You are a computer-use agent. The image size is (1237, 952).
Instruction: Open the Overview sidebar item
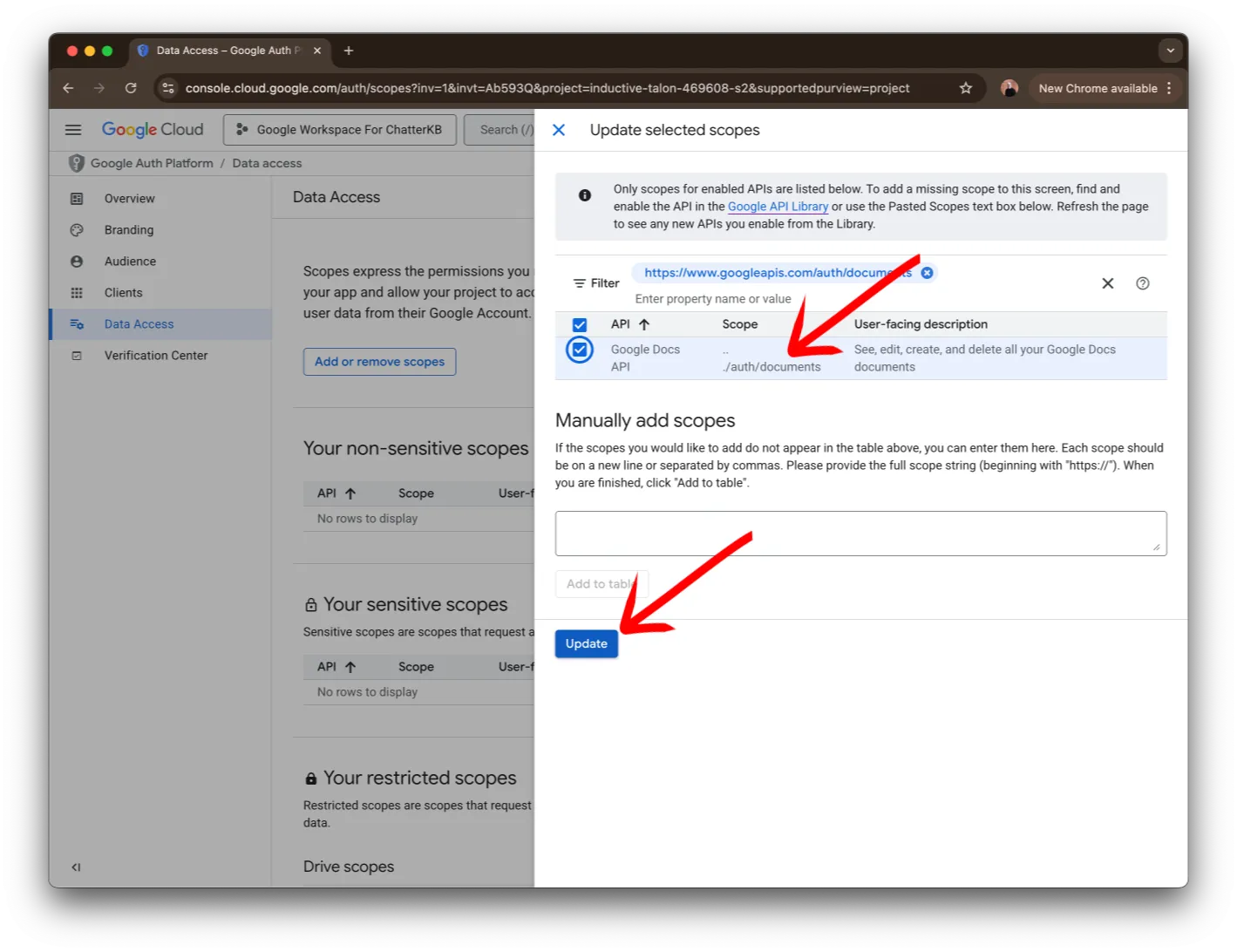tap(160, 199)
